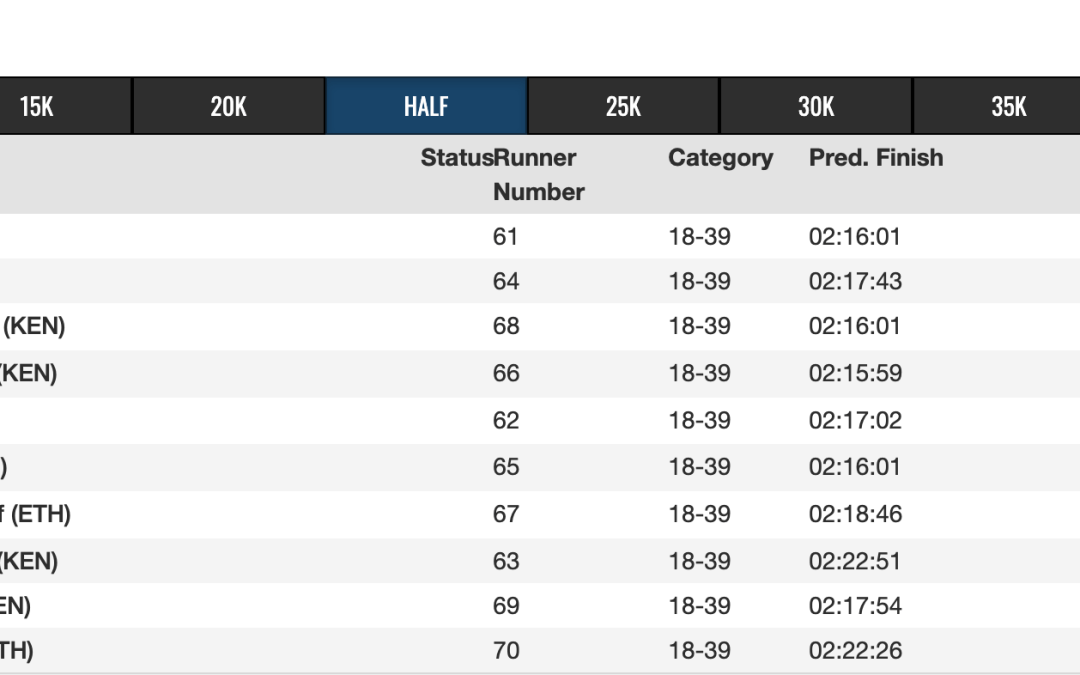Viewport: 1080px width, 675px height.
Task: Select predicted finish 02:17:02 for runner 62
Action: [x=855, y=420]
